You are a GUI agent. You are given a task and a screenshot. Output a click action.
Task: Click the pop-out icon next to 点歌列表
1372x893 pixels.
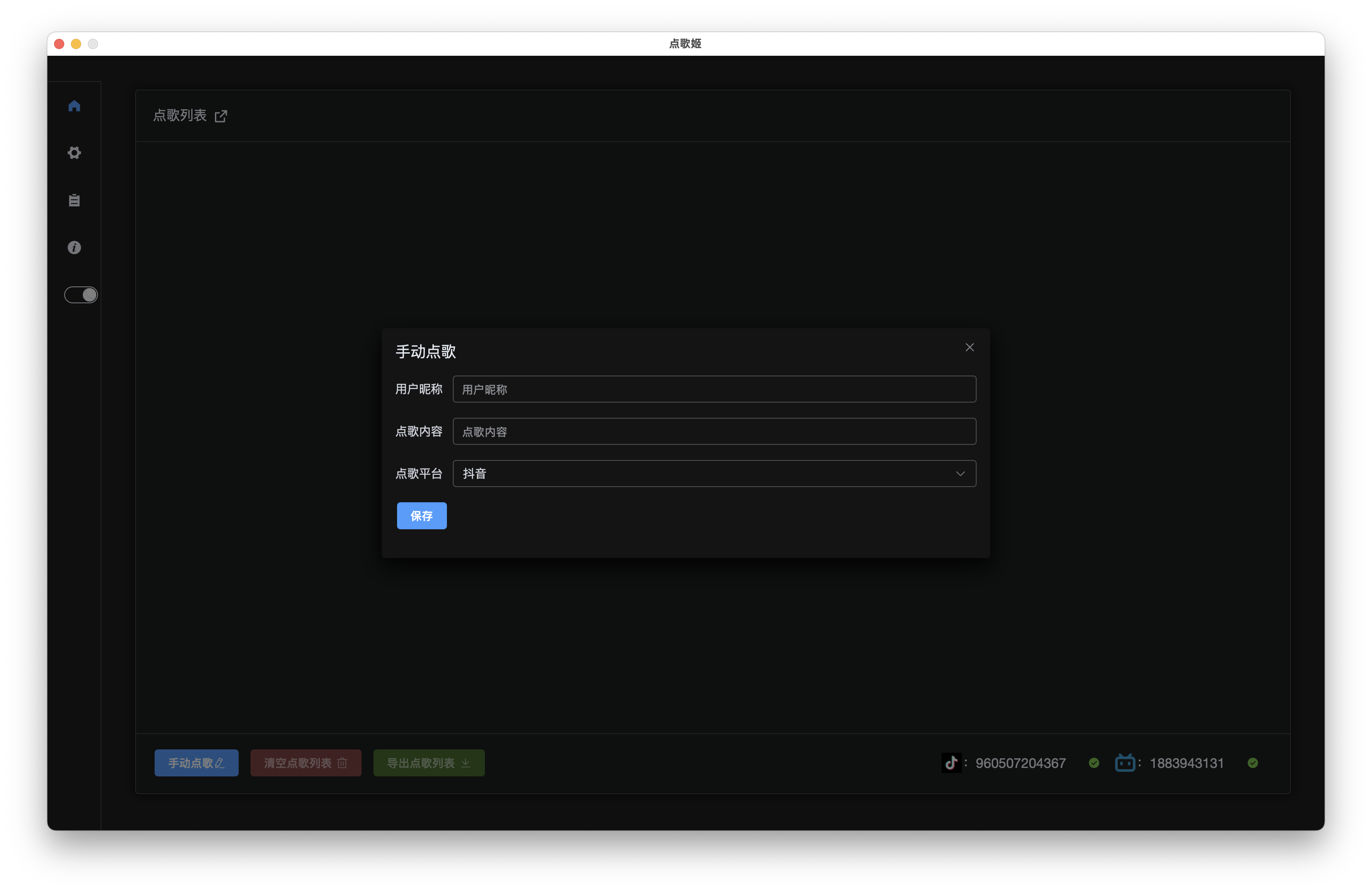[x=221, y=117]
